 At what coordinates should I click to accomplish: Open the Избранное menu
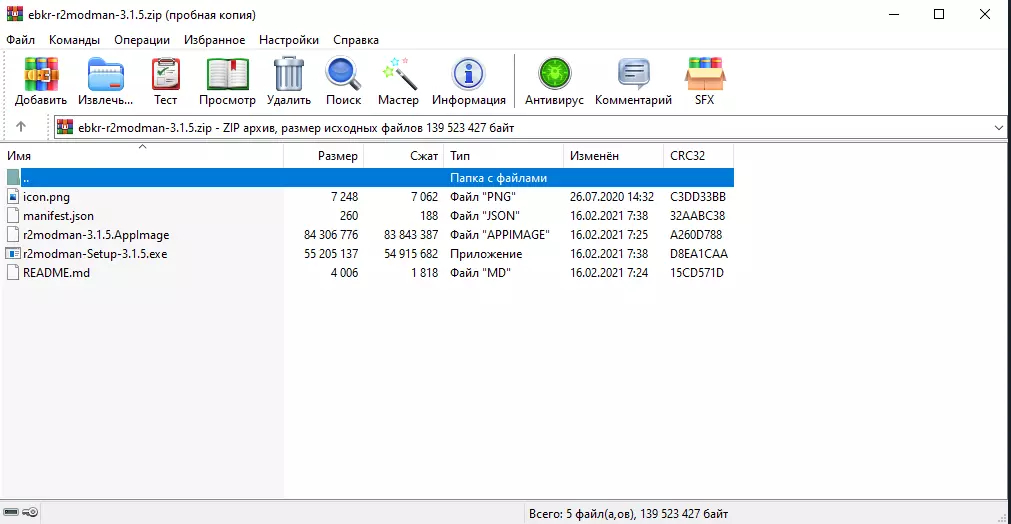[214, 40]
